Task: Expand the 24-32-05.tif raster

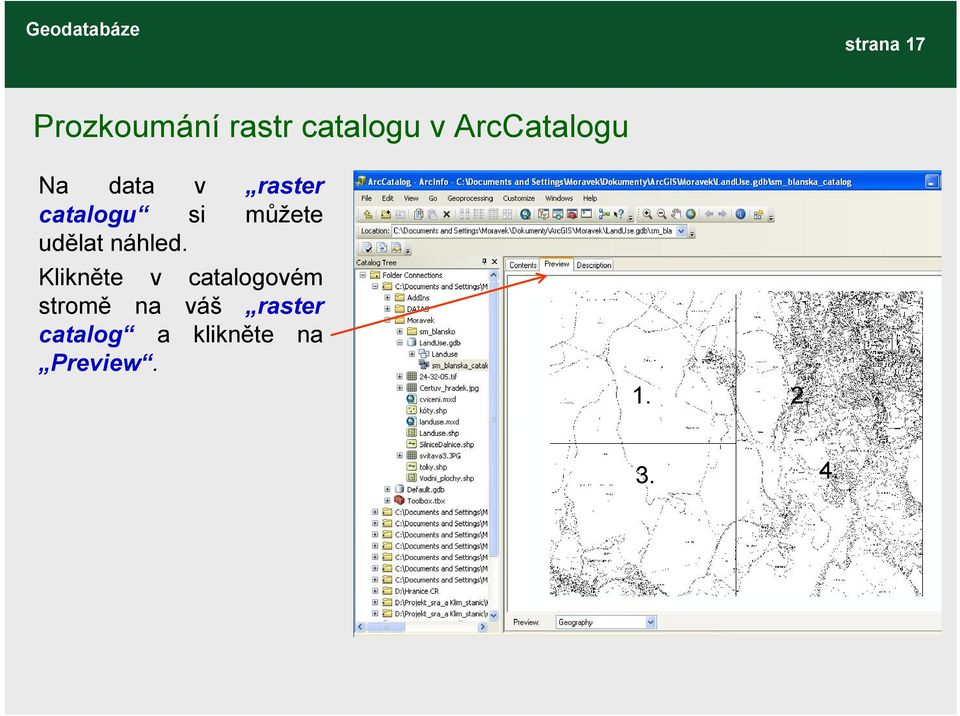Action: pos(400,377)
